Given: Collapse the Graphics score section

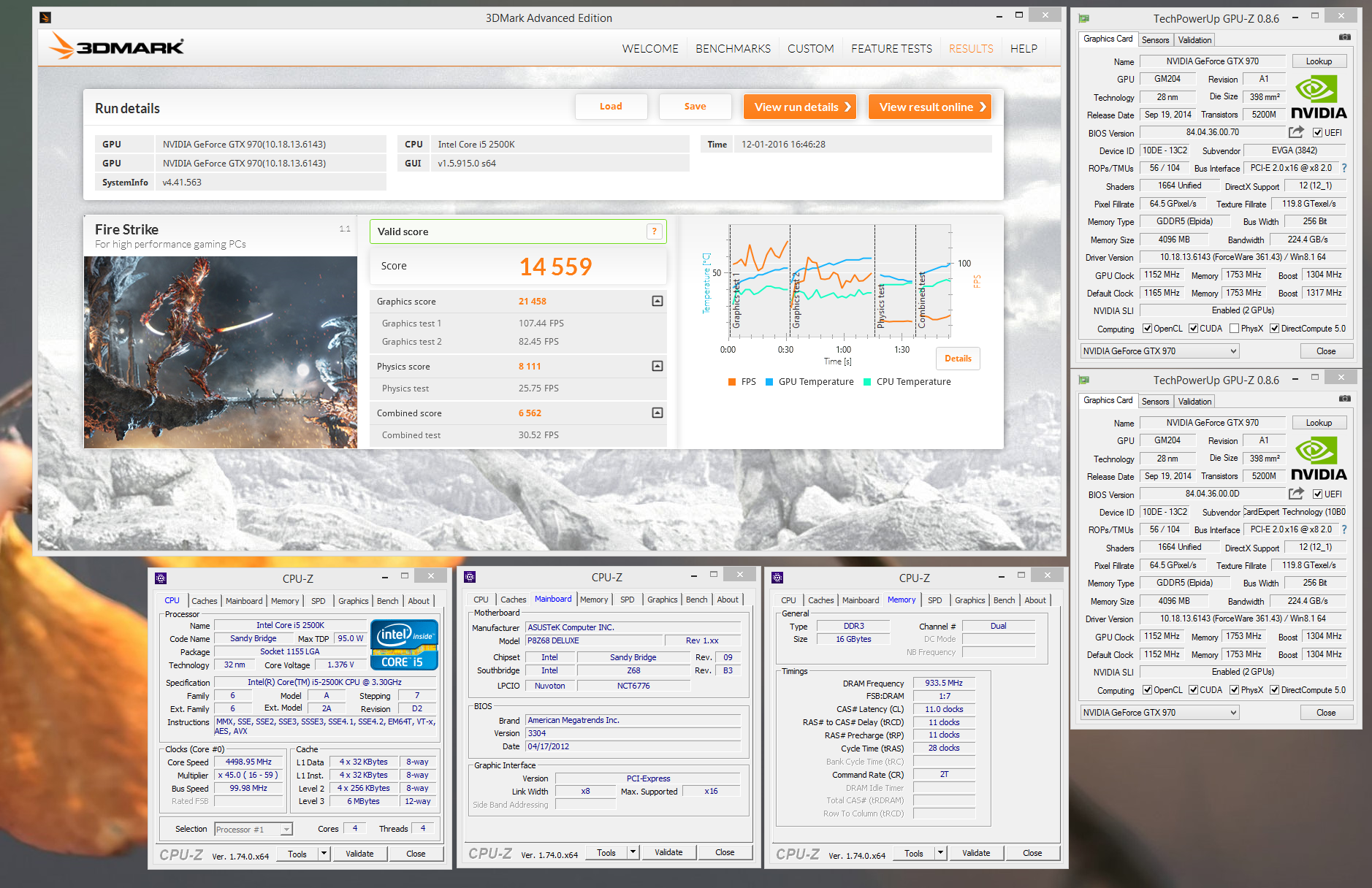Looking at the screenshot, I should coord(658,301).
